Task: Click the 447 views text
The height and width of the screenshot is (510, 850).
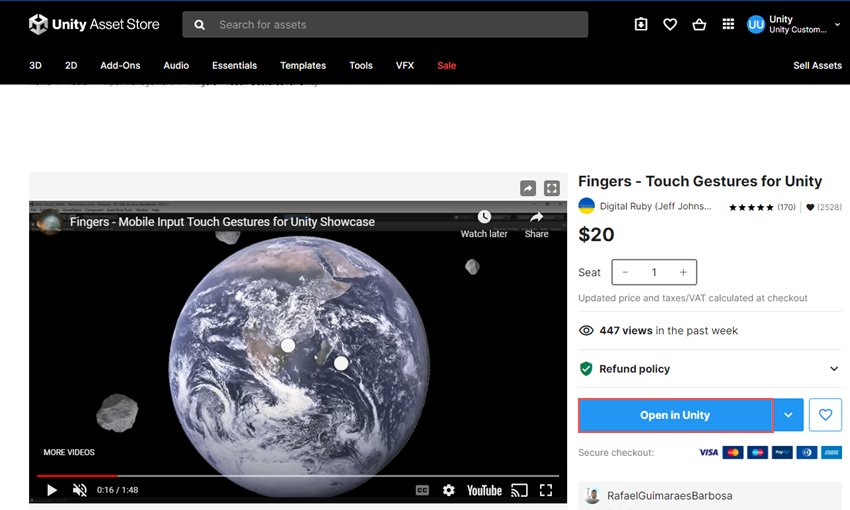Action: click(626, 331)
